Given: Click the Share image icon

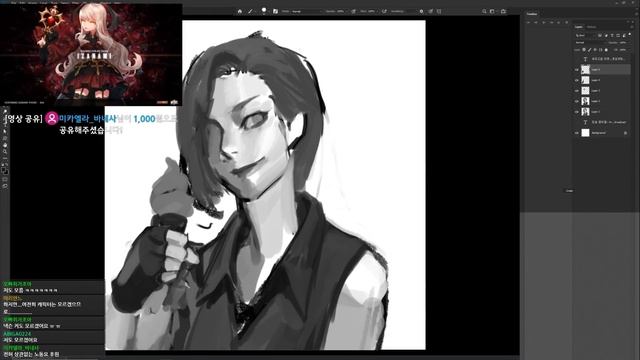Looking at the screenshot, I should [503, 11].
